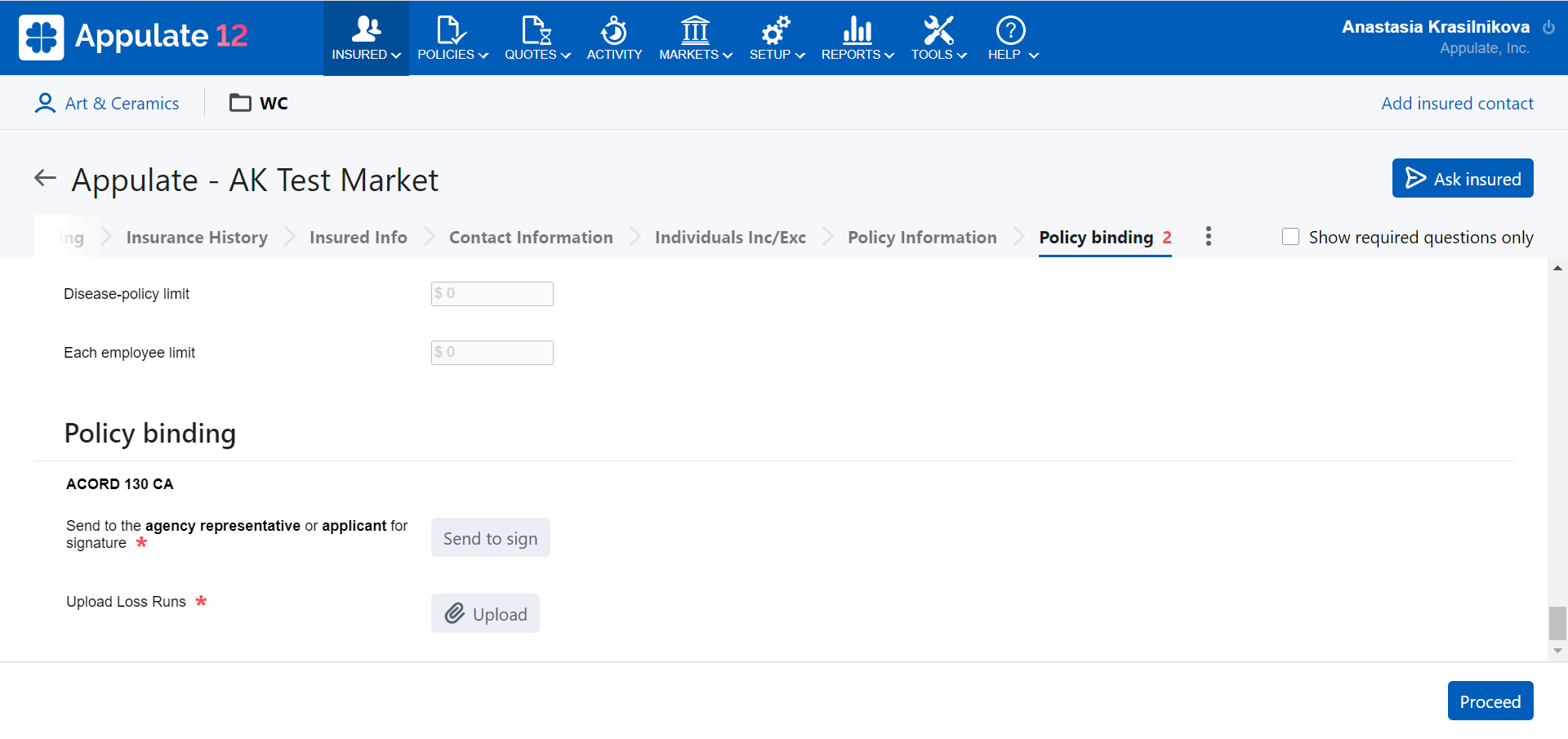Click the Proceed button

click(1490, 701)
